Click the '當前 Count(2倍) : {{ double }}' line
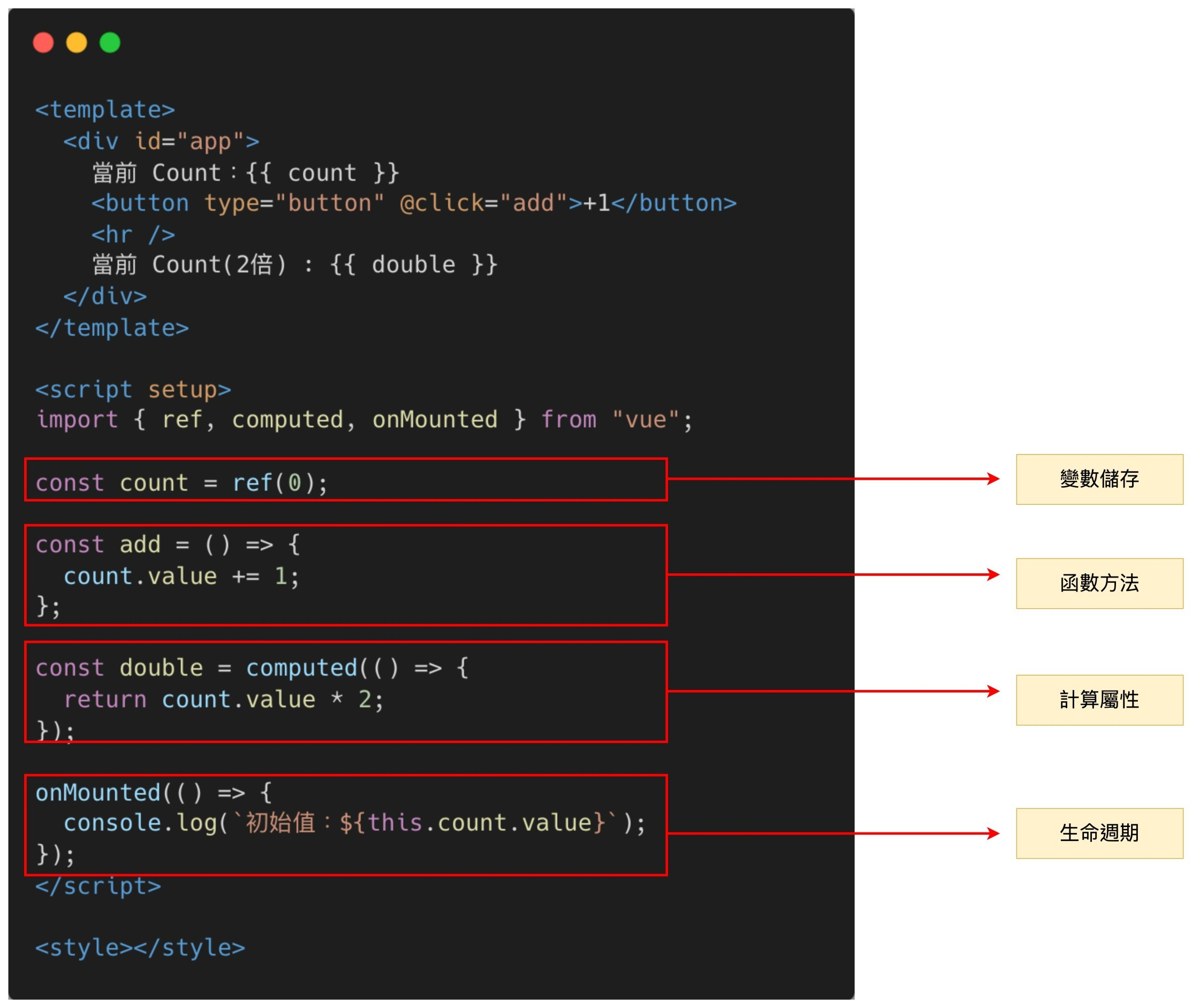 click(295, 265)
